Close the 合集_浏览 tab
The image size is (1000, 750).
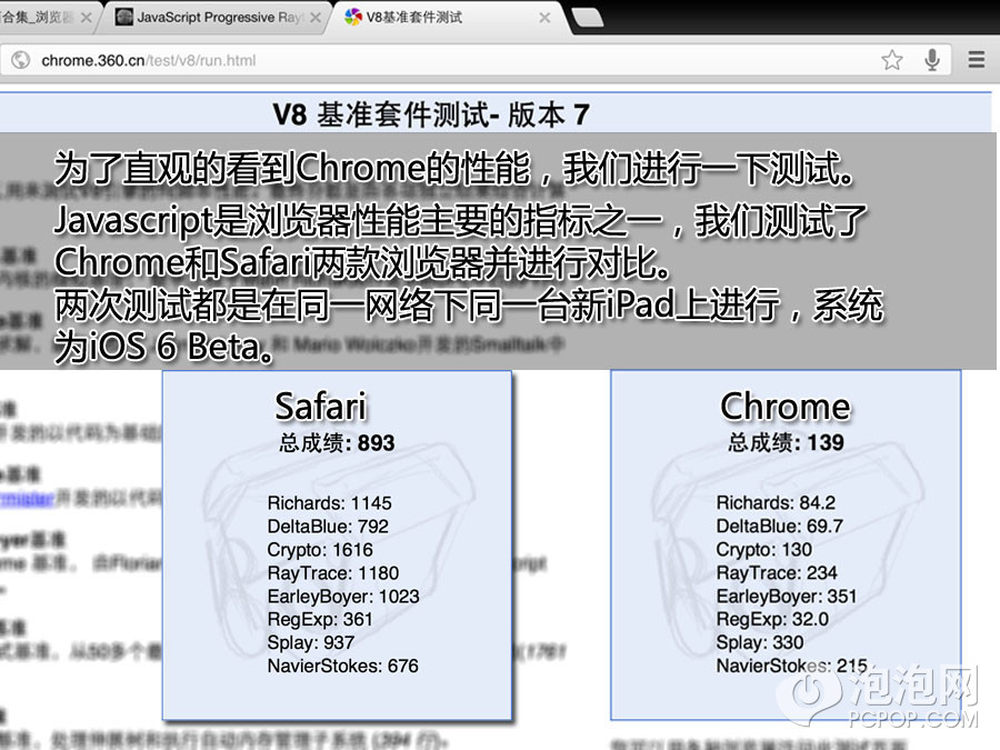(86, 18)
